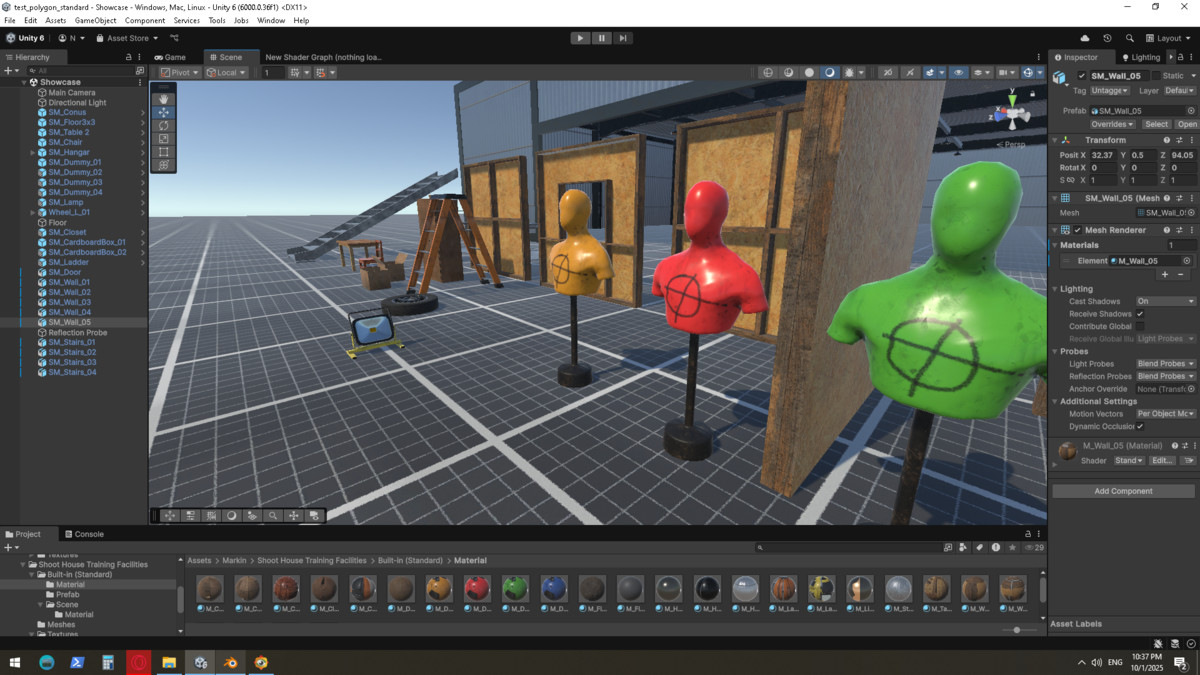The width and height of the screenshot is (1200, 675).
Task: Enable the Contribute Global checkbox
Action: pos(1140,326)
